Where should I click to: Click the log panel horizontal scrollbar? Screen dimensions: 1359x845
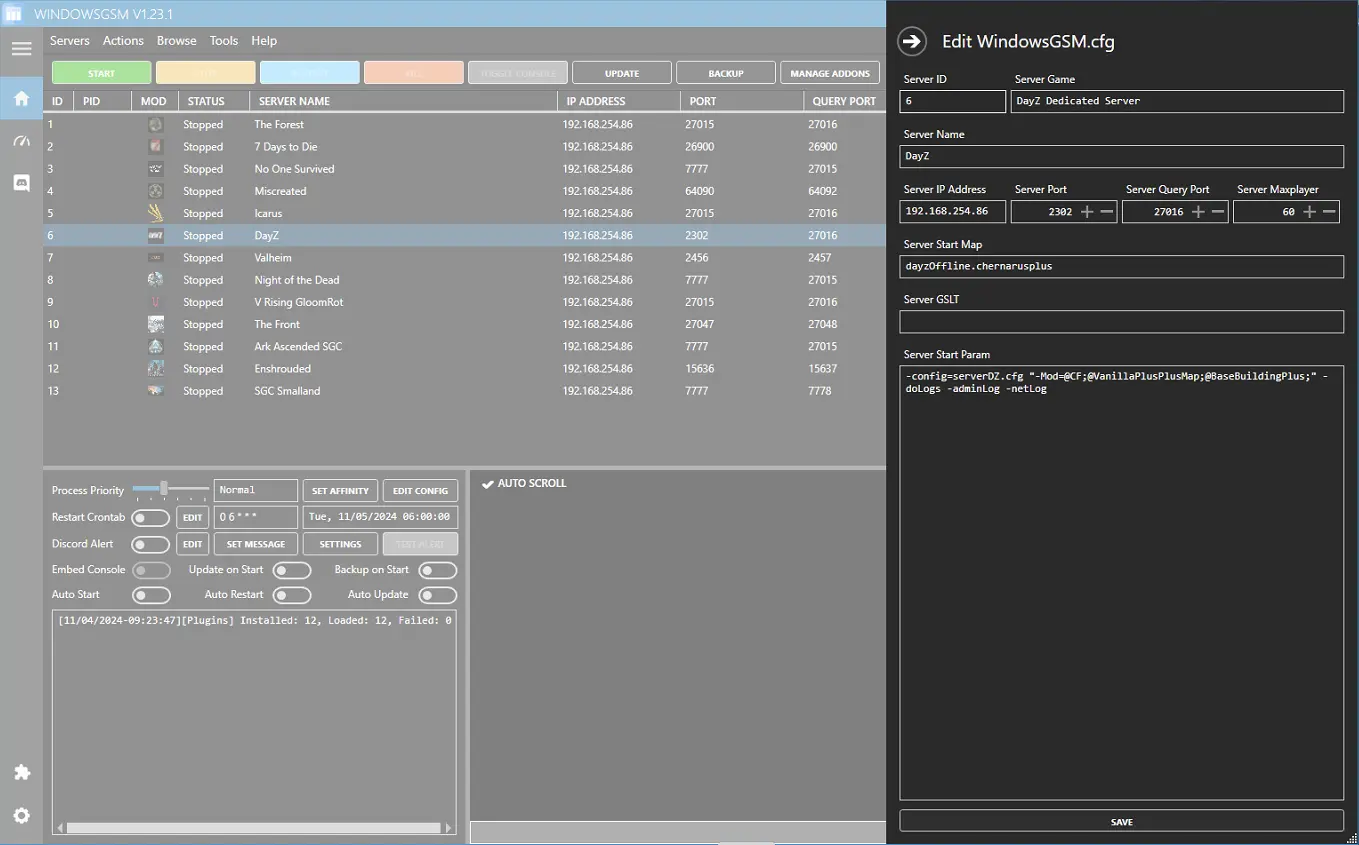tap(254, 828)
